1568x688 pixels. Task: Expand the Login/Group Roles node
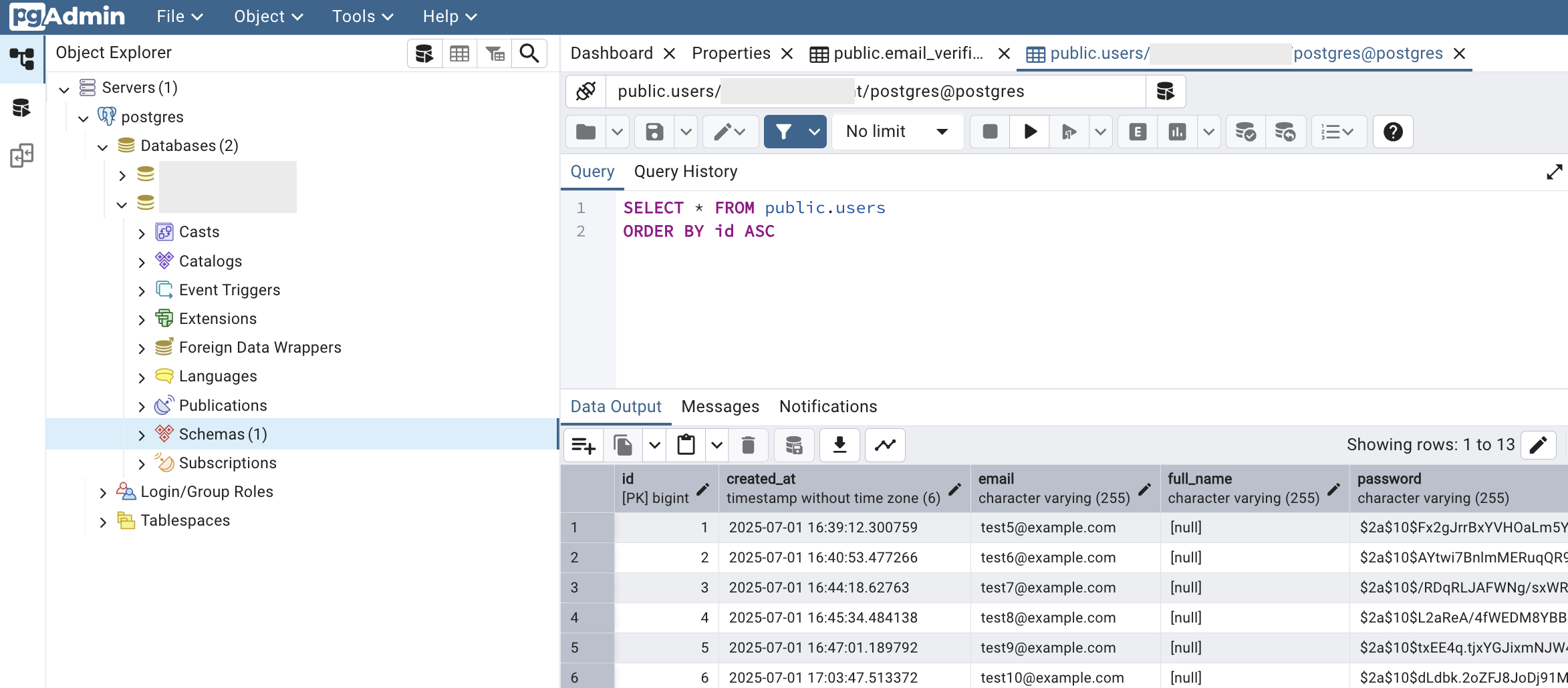pos(102,492)
